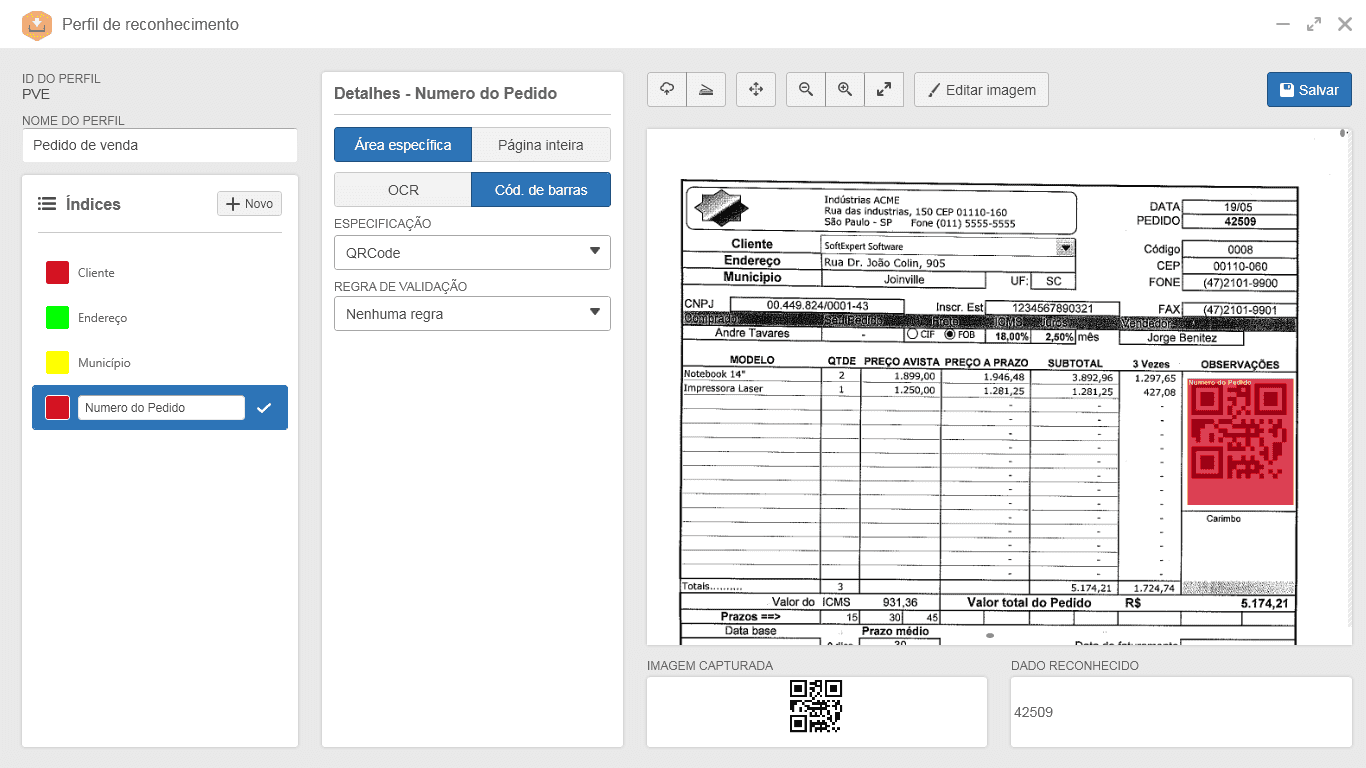This screenshot has width=1366, height=768.
Task: Click the total value 5.174,21 in bold
Action: [1264, 604]
